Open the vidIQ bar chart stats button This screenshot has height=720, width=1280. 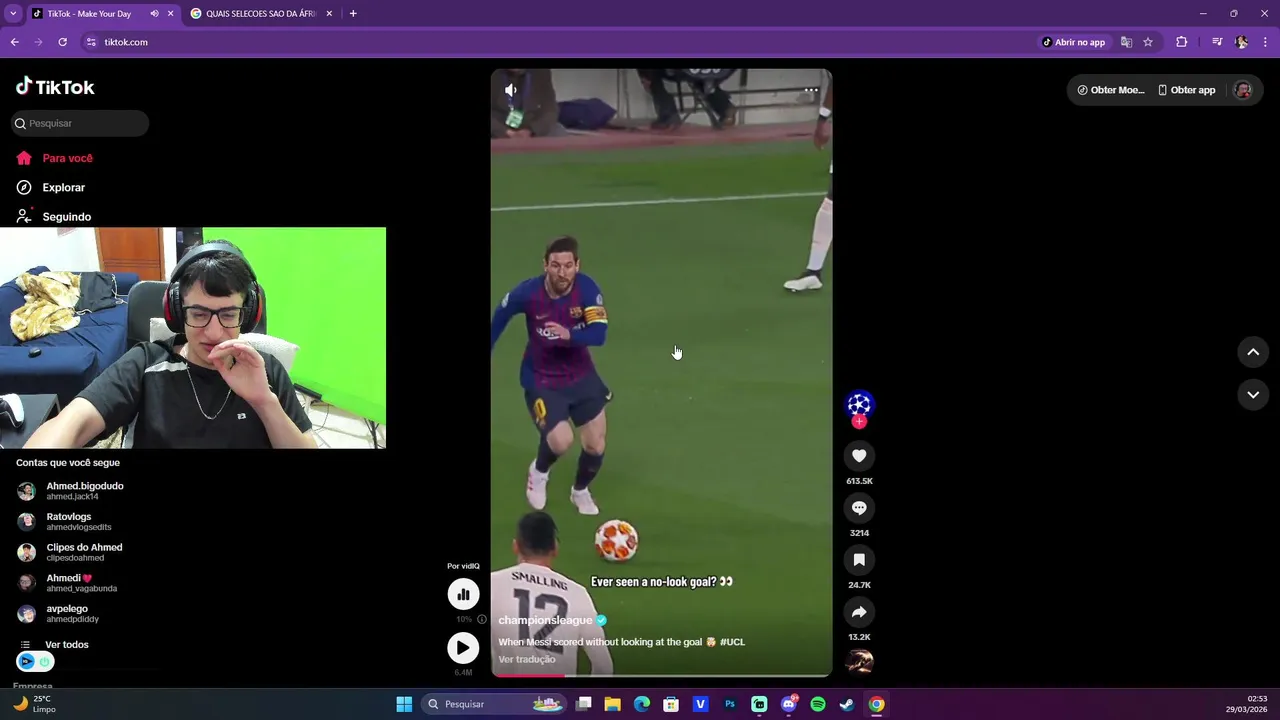coord(463,594)
